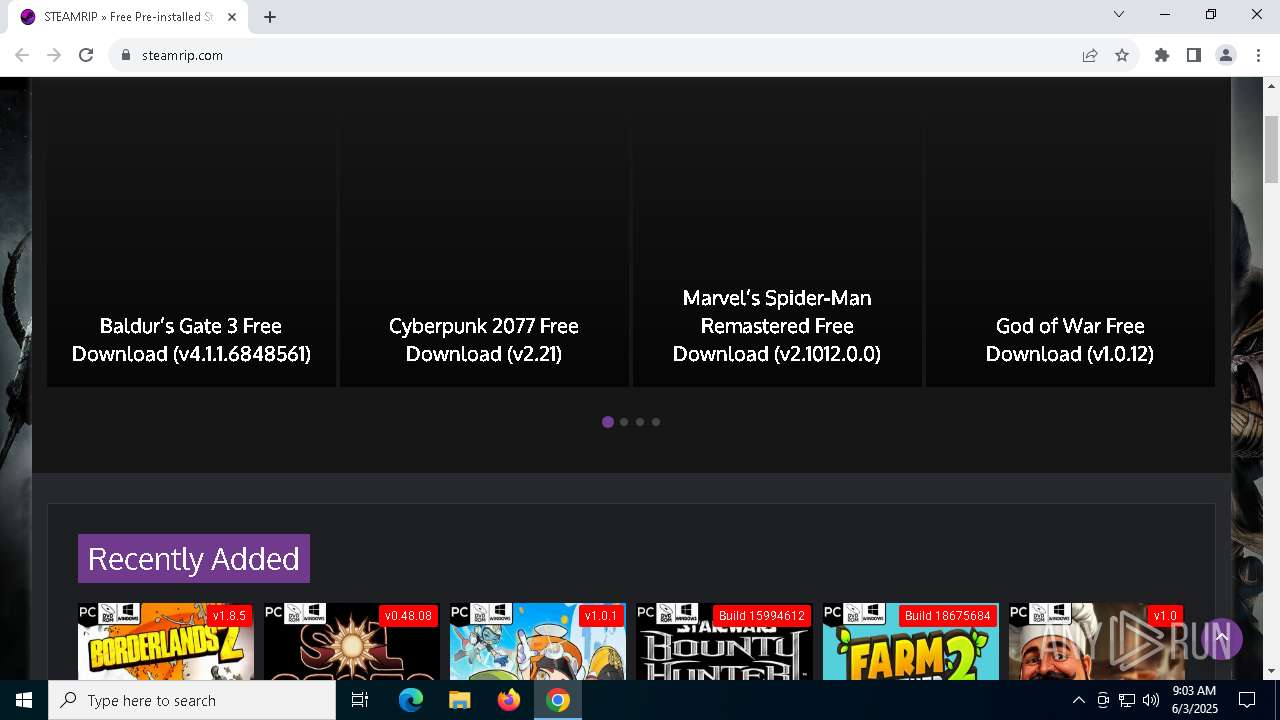Reload the steamrip.com page
1280x720 pixels.
(x=86, y=55)
